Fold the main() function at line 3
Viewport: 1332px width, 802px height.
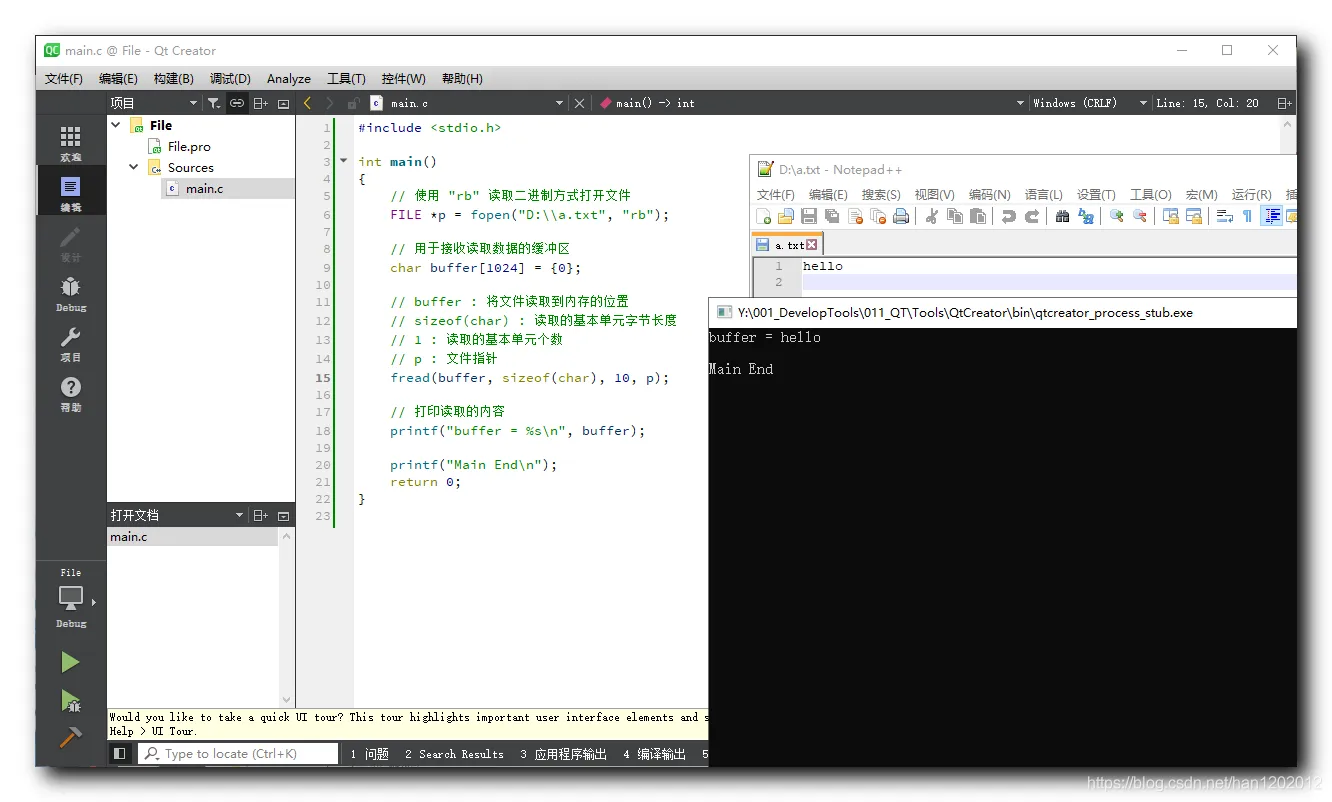click(x=344, y=161)
